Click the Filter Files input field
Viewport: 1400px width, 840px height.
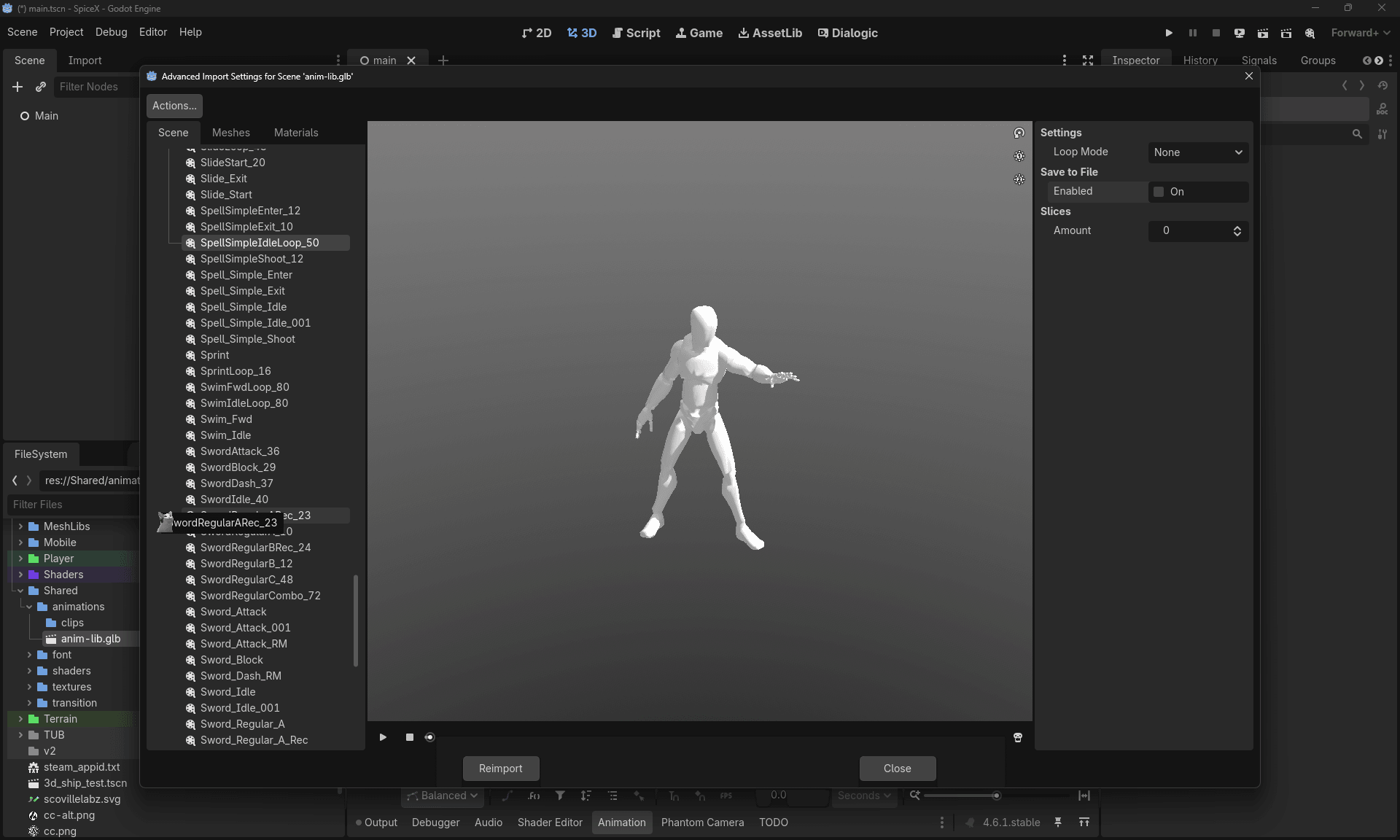point(74,505)
